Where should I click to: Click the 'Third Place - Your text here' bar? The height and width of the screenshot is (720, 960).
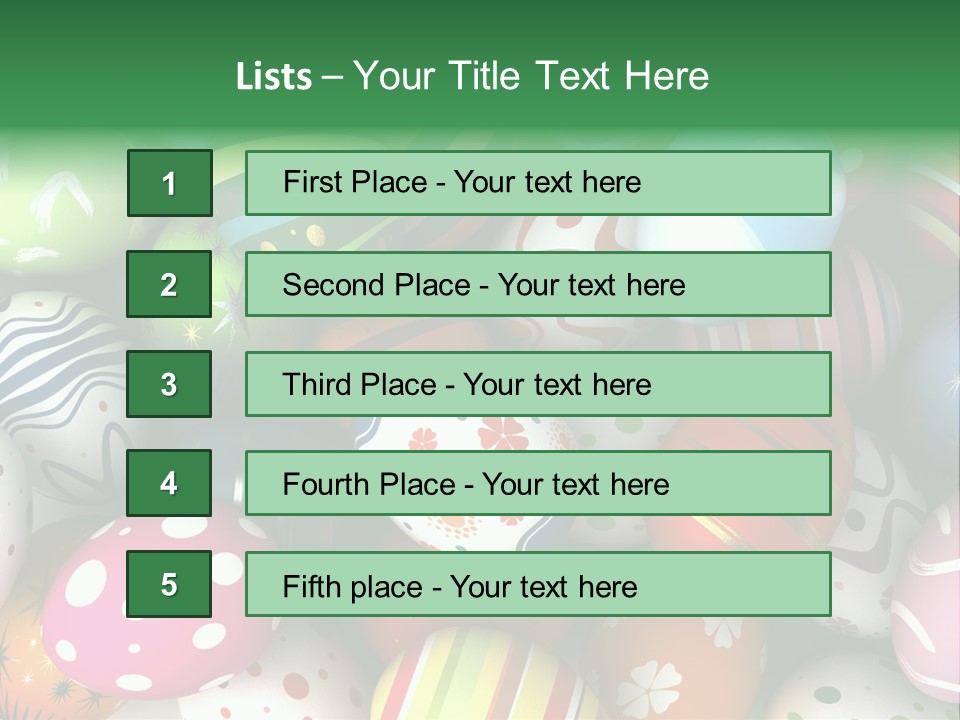(538, 384)
